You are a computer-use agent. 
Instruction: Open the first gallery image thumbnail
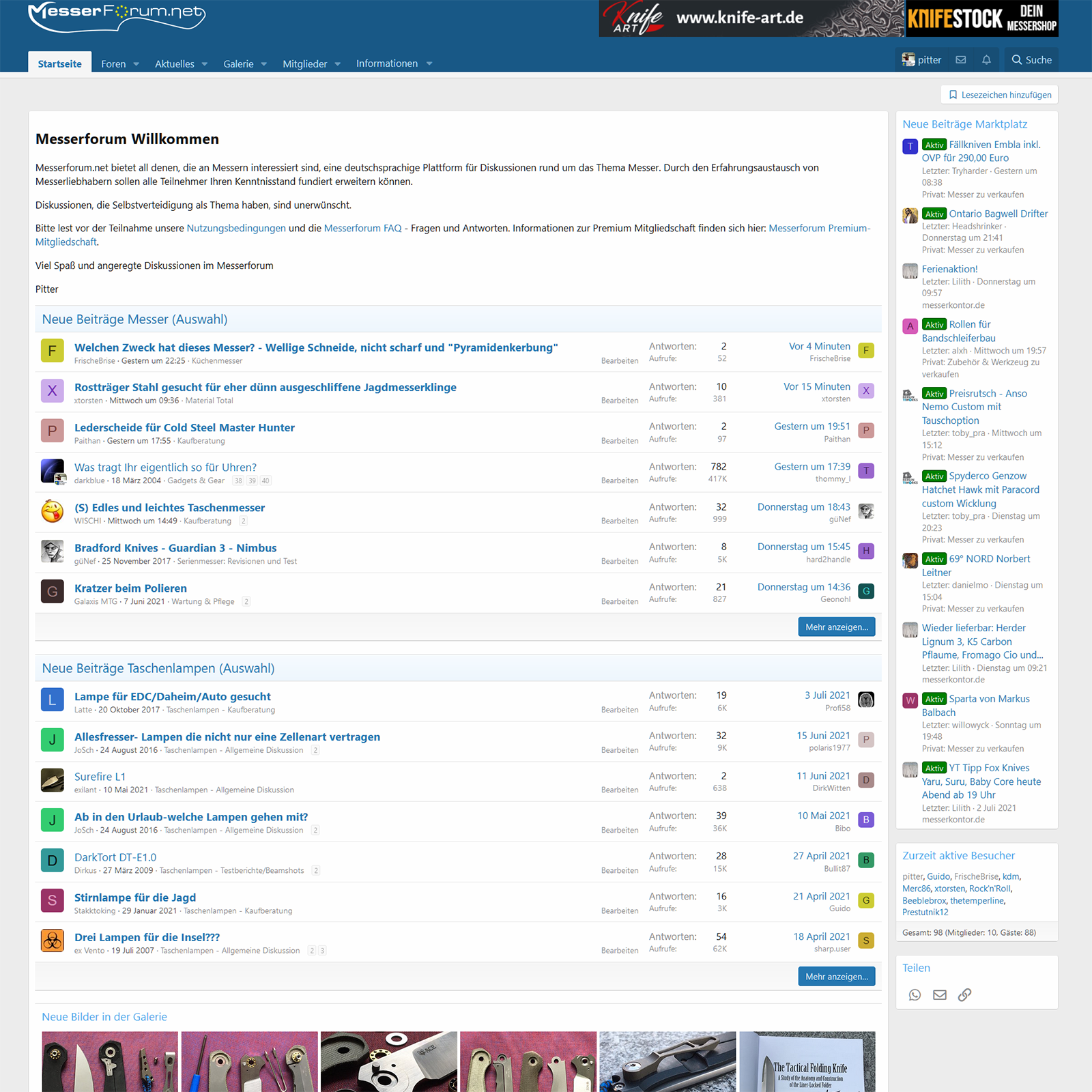click(109, 1061)
